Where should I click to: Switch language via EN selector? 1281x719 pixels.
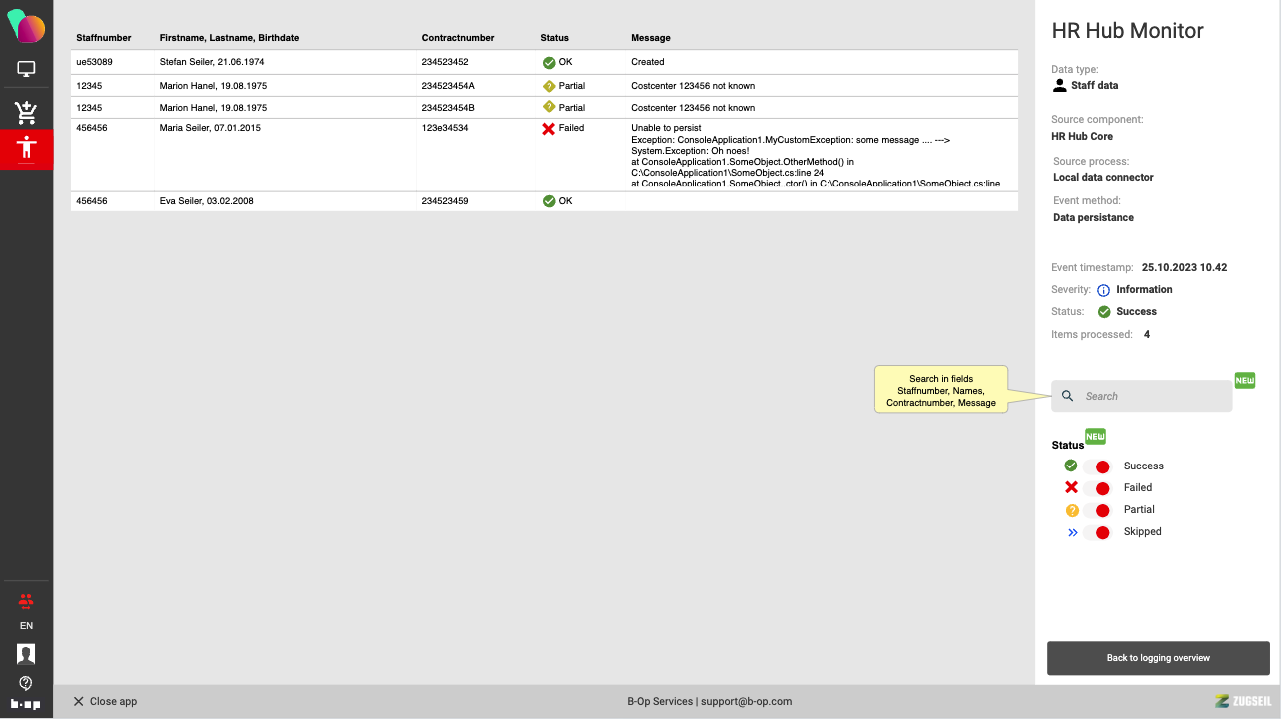click(26, 626)
